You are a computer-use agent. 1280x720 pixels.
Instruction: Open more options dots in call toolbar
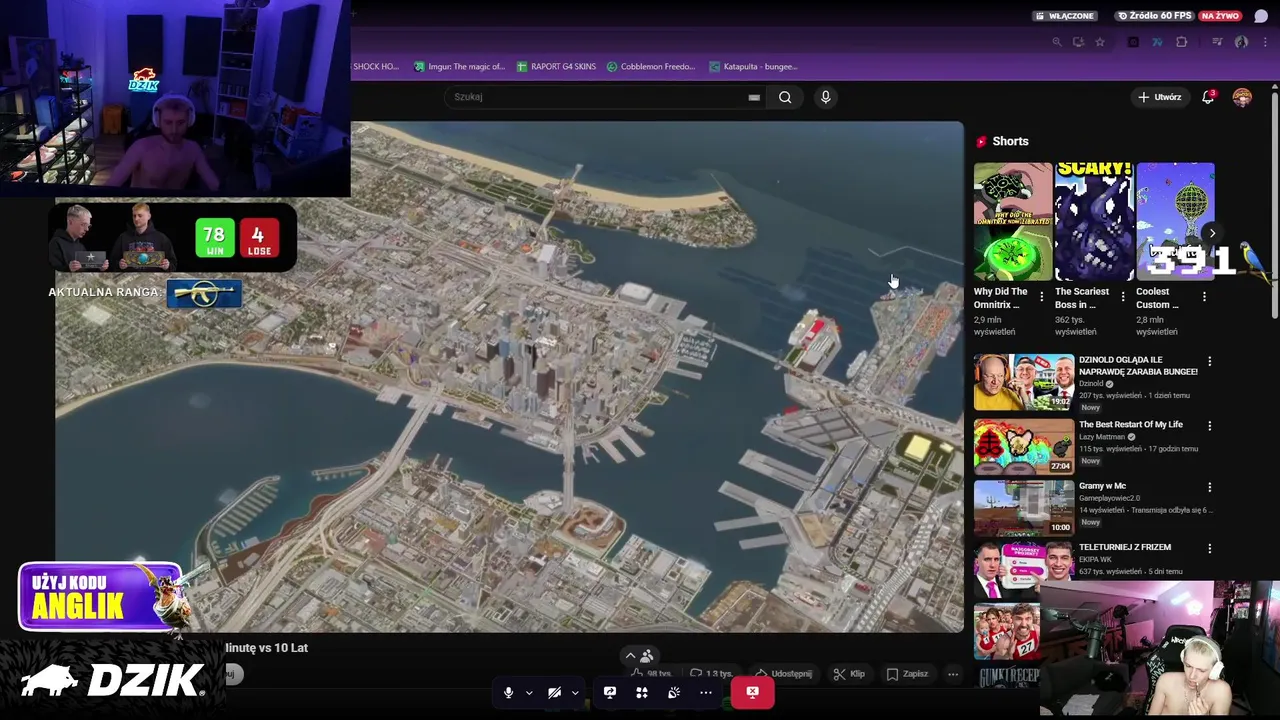click(705, 692)
